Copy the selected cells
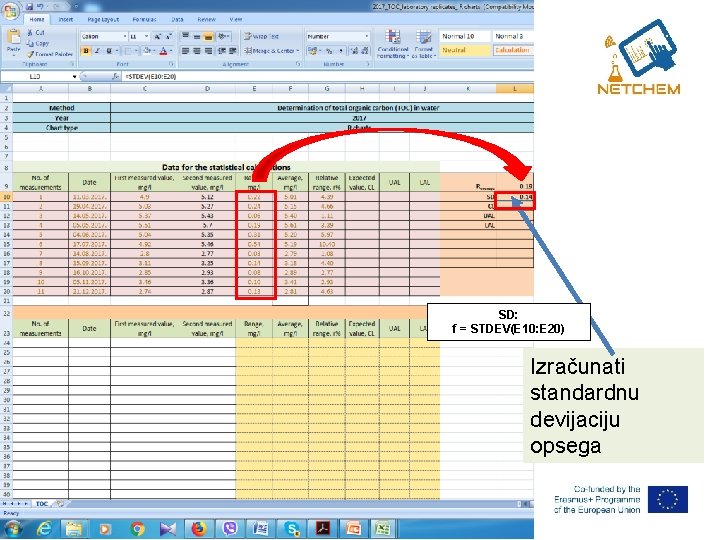 (x=38, y=43)
